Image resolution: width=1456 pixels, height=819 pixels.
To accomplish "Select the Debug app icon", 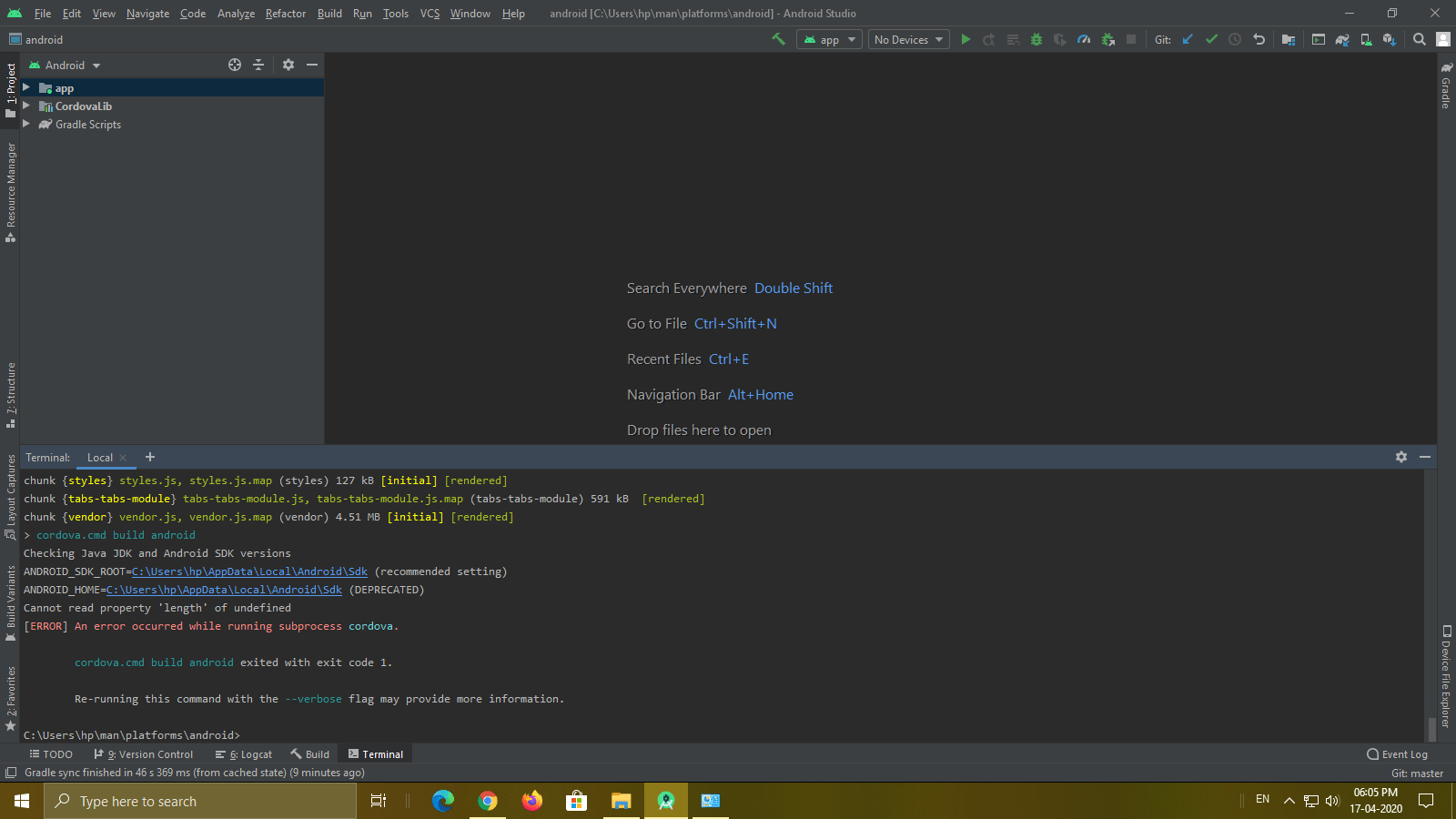I will [1036, 39].
